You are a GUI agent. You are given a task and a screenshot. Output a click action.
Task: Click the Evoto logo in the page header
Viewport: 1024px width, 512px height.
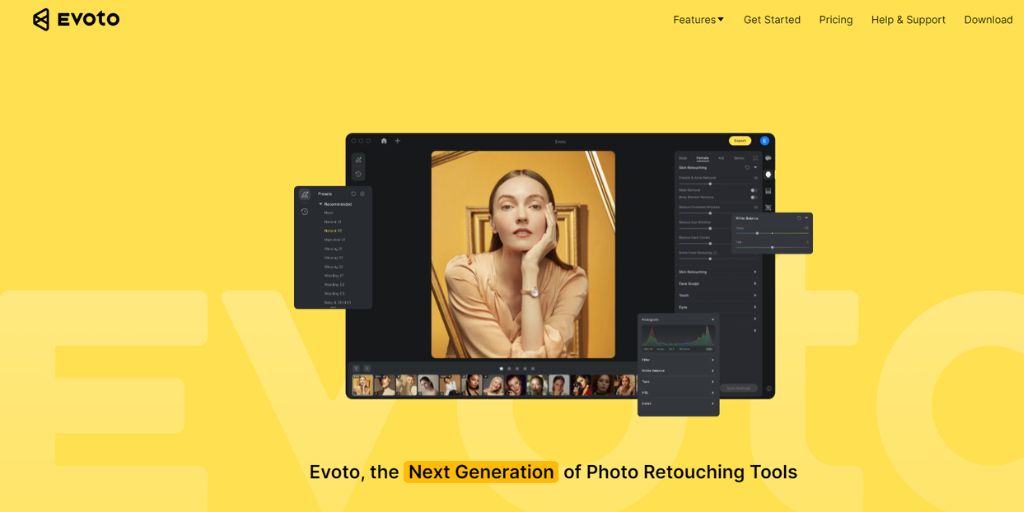pyautogui.click(x=76, y=20)
